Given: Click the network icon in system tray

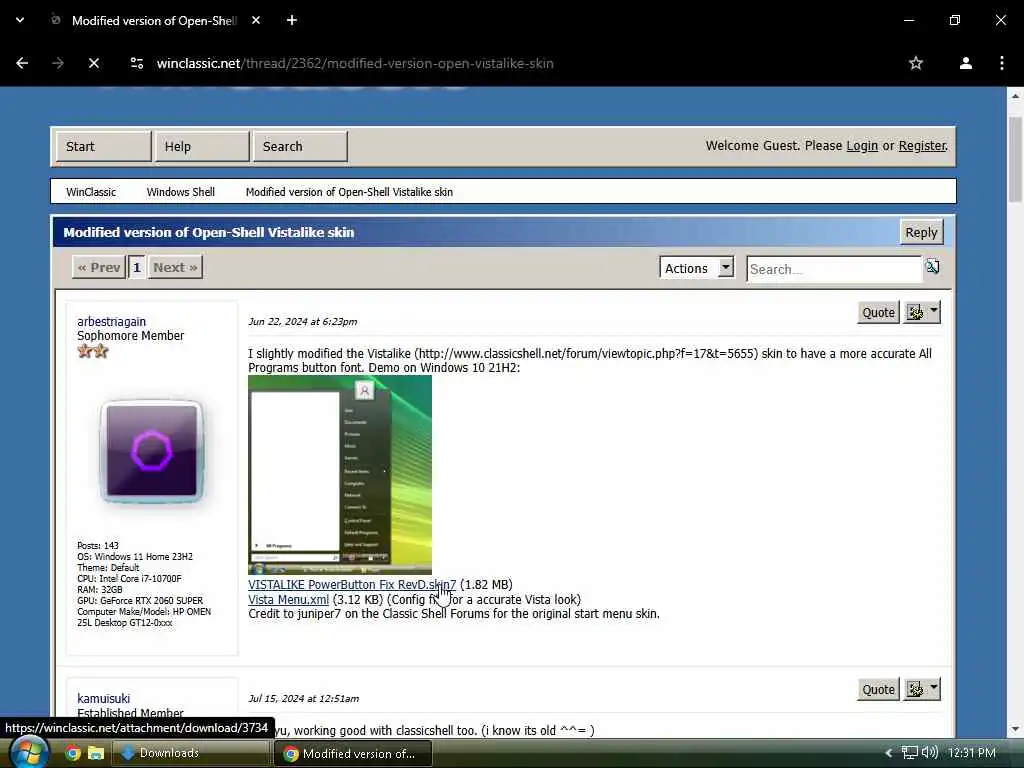Looking at the screenshot, I should [x=910, y=752].
